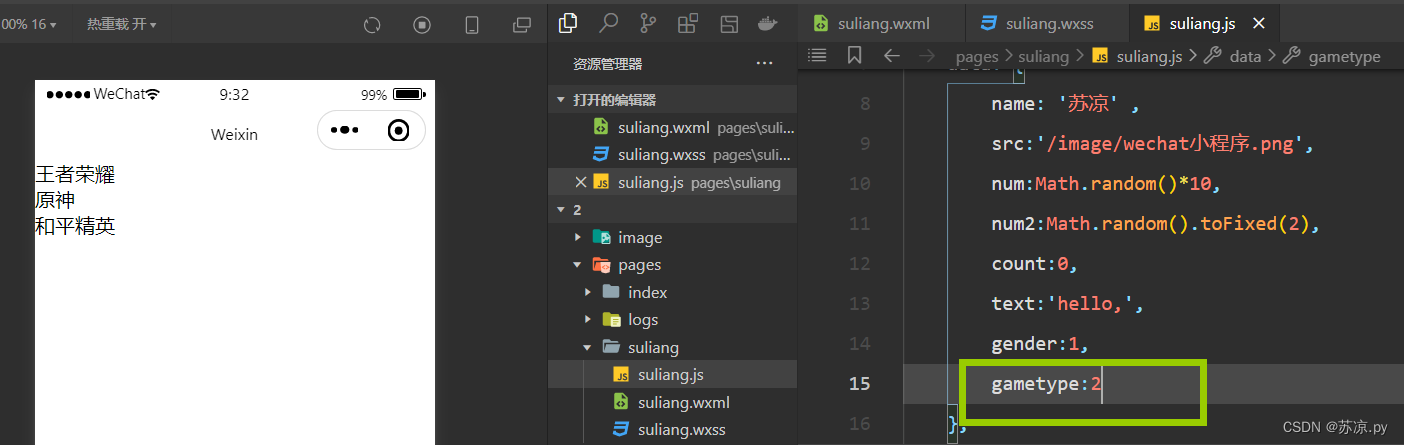Open the explorer more actions ellipsis
The image size is (1404, 445).
765,63
